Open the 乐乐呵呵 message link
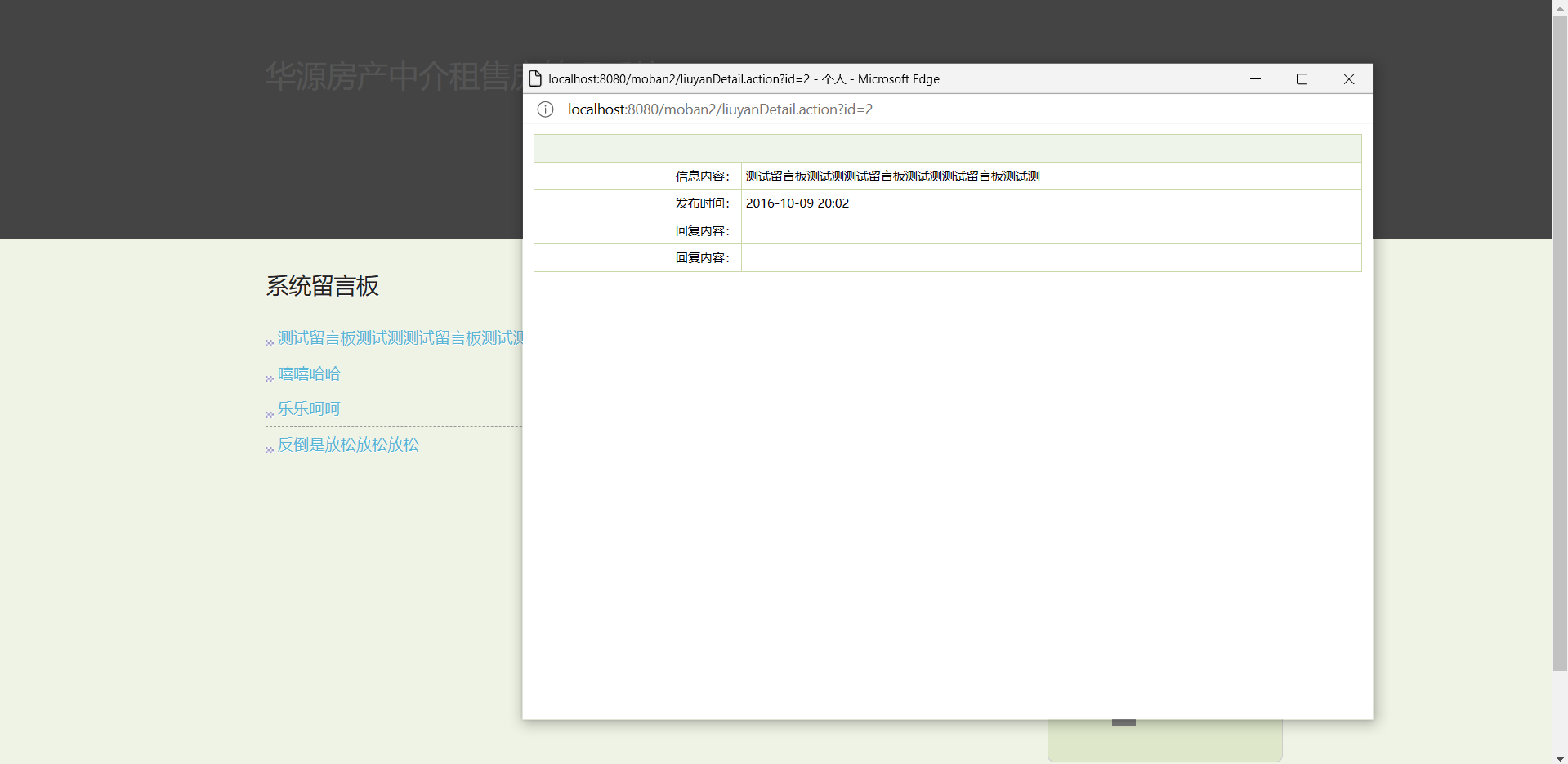Screen dimensions: 1568x764 tap(309, 409)
